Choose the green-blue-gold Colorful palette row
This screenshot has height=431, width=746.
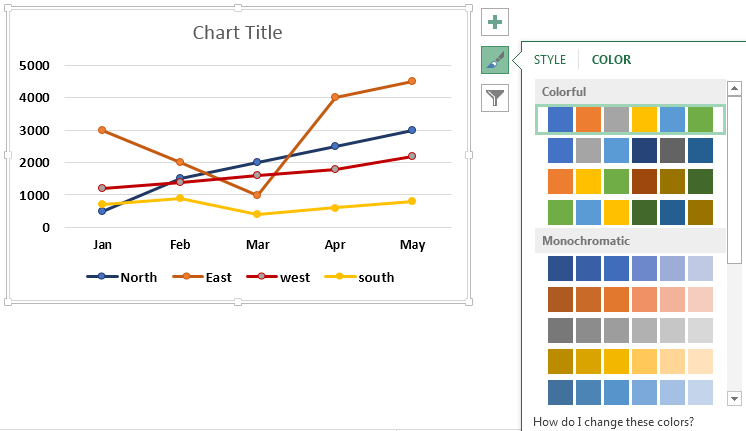coord(630,212)
